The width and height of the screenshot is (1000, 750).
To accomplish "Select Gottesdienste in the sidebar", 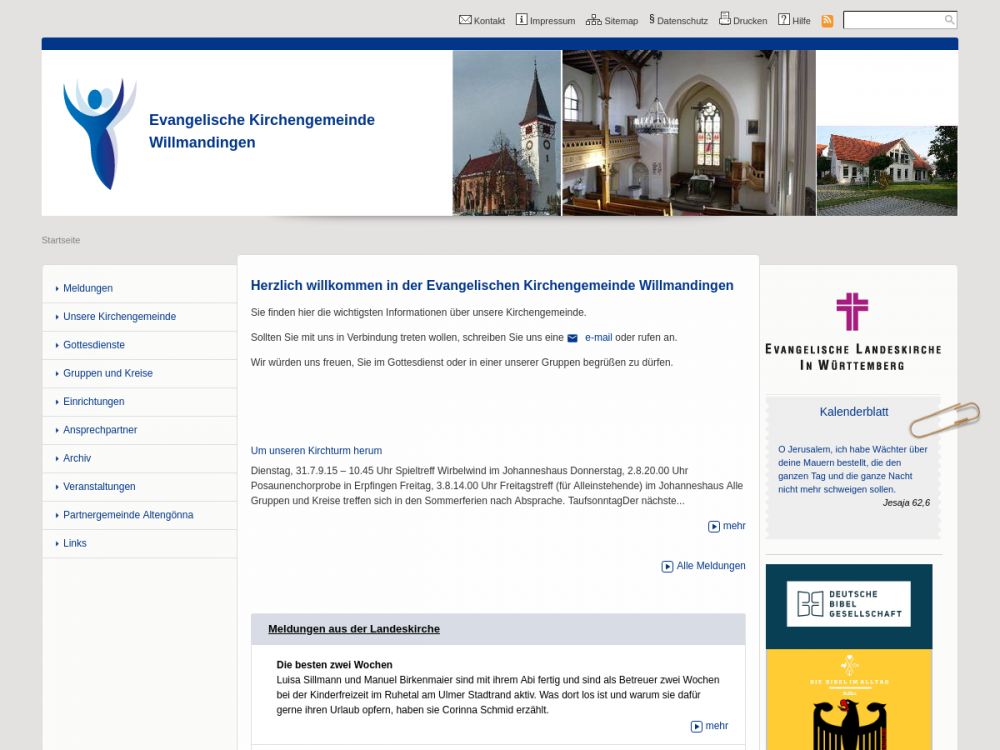I will pos(94,345).
